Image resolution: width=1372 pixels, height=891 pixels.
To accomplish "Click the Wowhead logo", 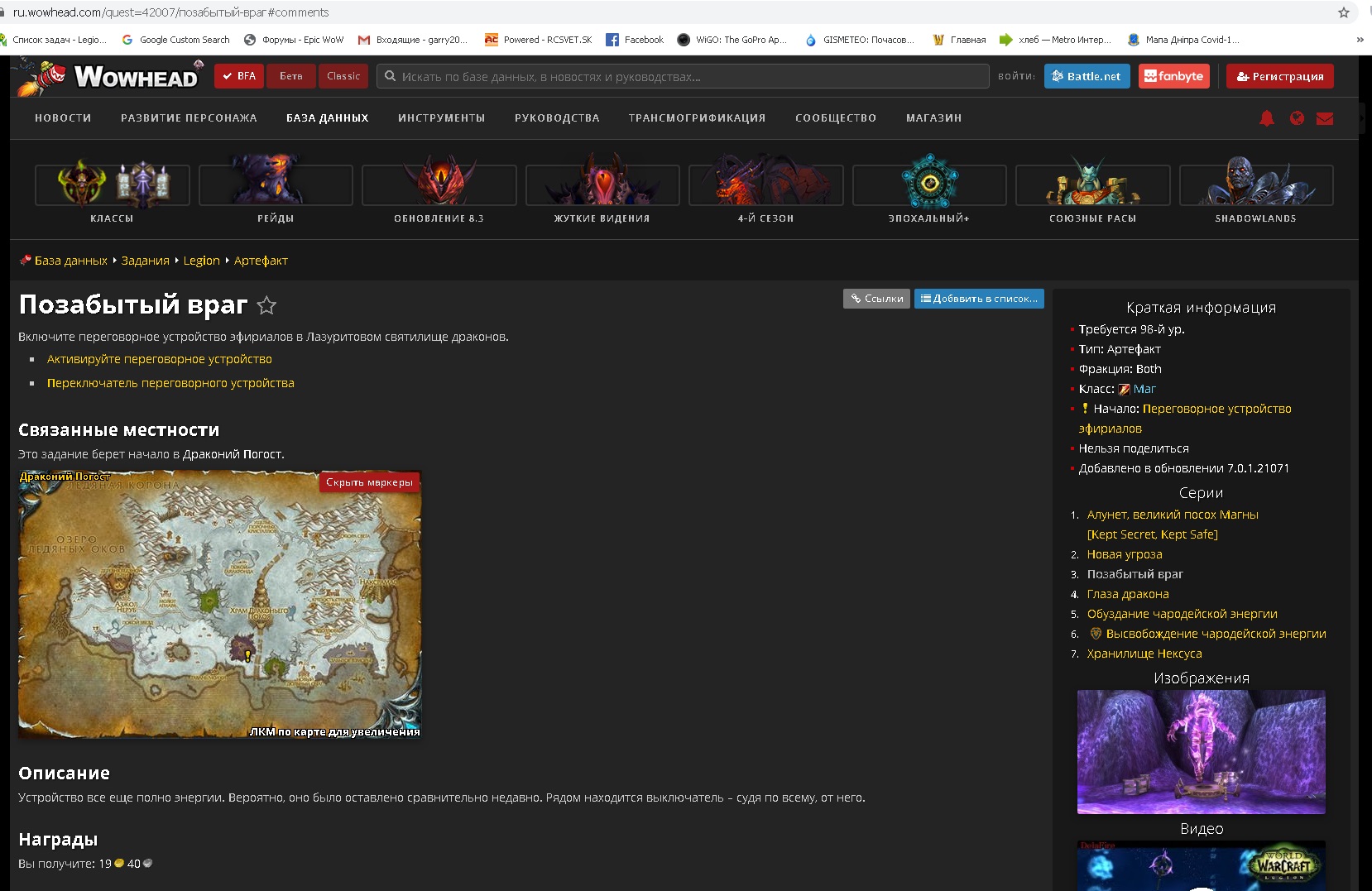I will click(124, 77).
